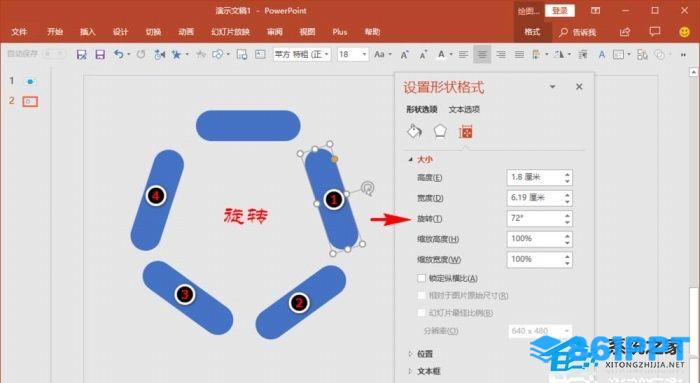Toggle the auto-save switch
700x383 pixels.
54,54
